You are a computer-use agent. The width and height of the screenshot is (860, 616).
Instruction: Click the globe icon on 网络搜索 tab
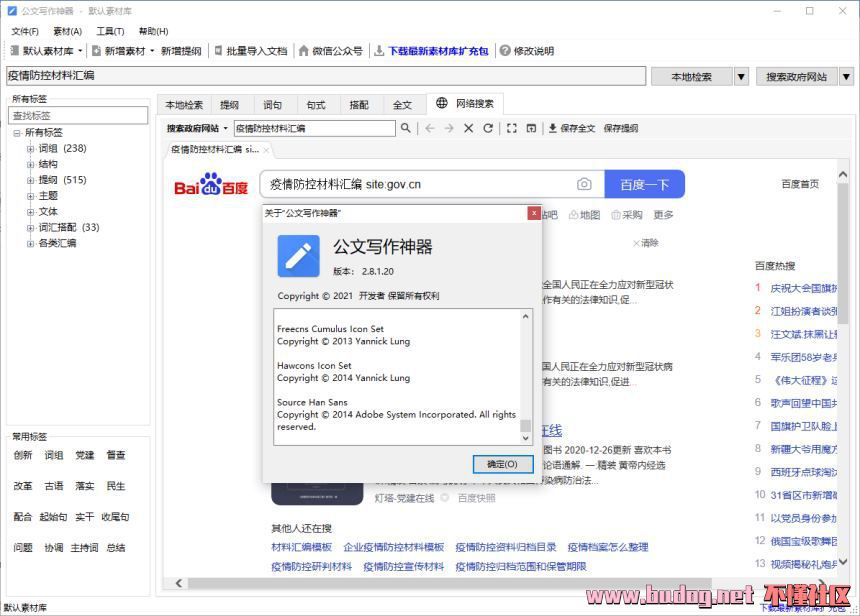point(442,103)
